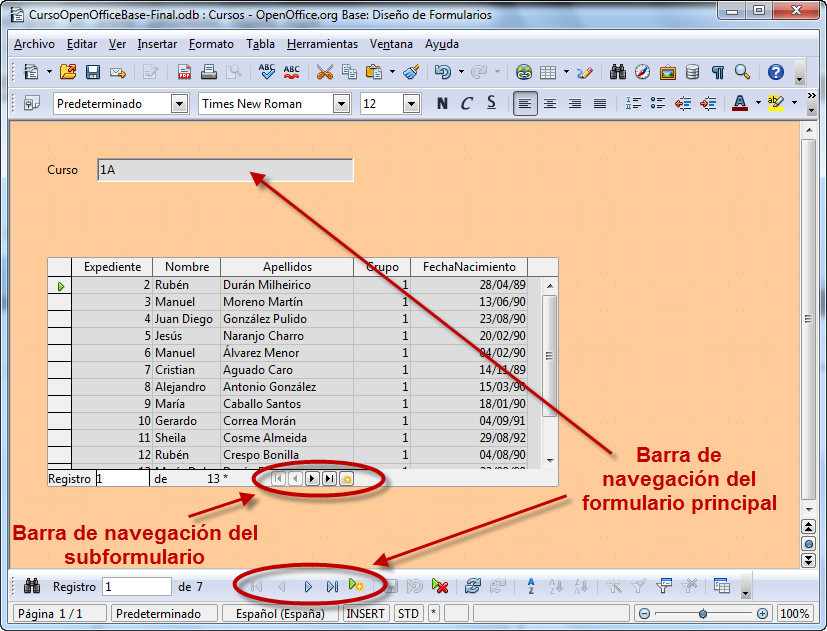Activate the Format Paintbrush tool
The width and height of the screenshot is (827, 631).
[411, 72]
